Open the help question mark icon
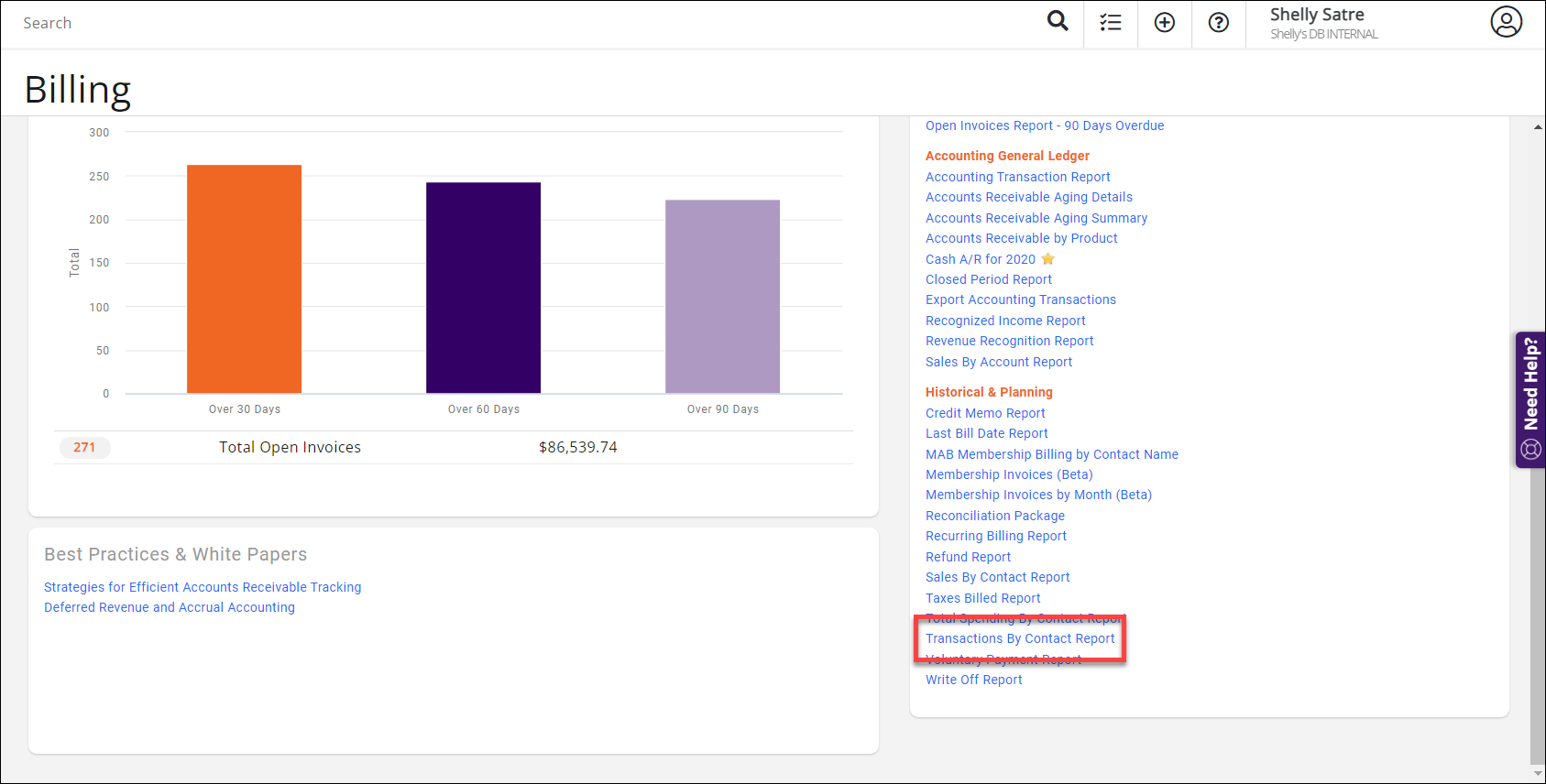 1218,23
